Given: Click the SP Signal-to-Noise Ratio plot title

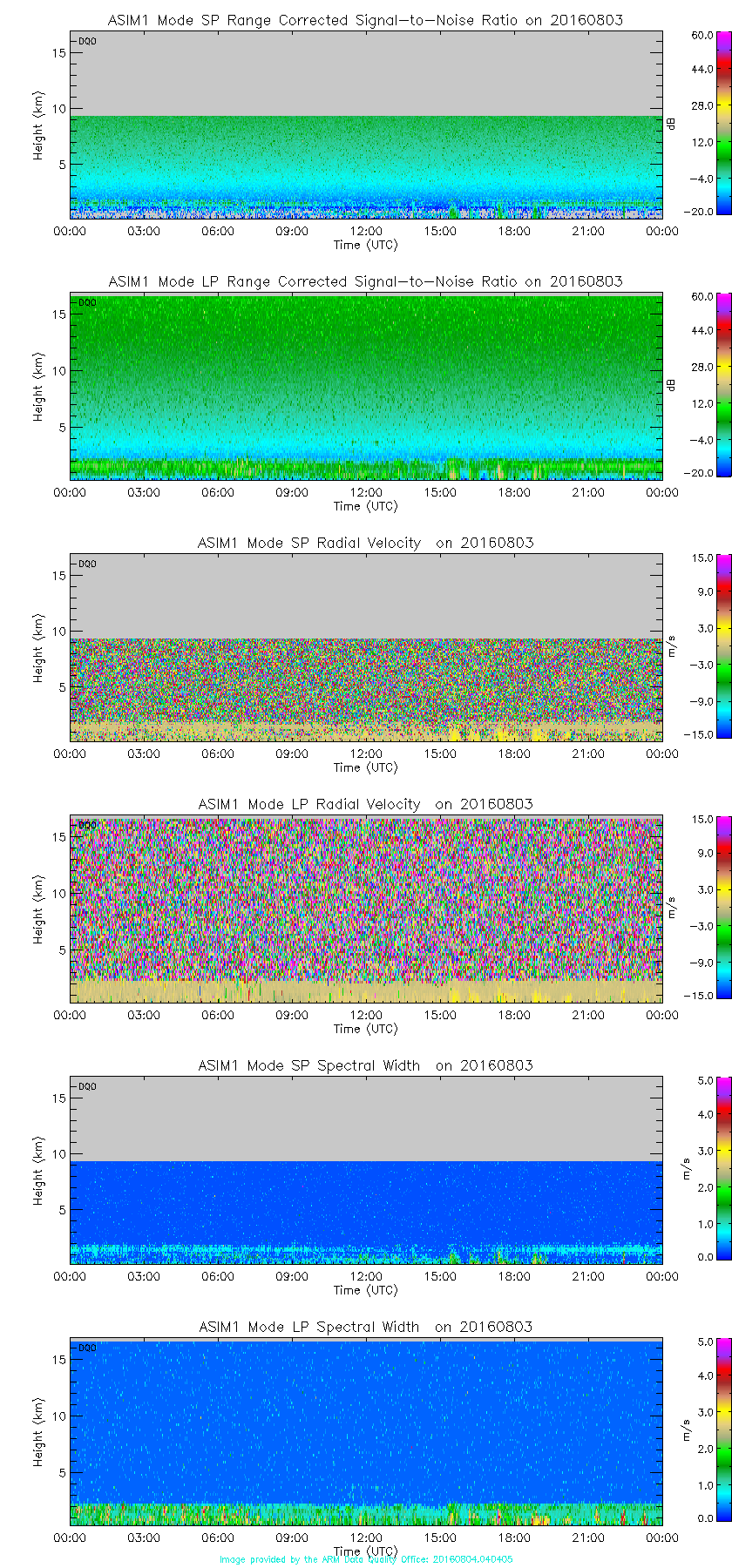Looking at the screenshot, I should 365,20.
